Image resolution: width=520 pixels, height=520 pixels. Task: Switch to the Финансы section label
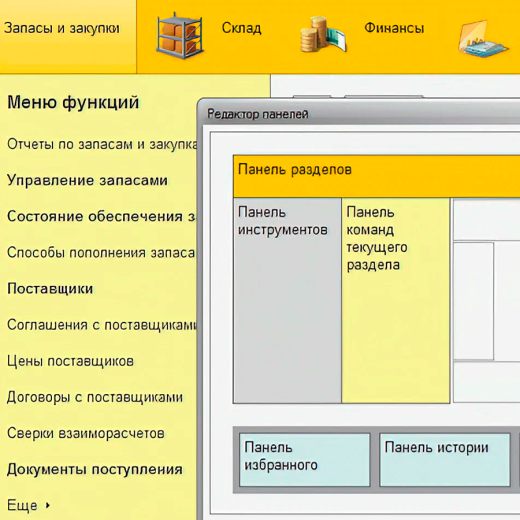pos(394,28)
